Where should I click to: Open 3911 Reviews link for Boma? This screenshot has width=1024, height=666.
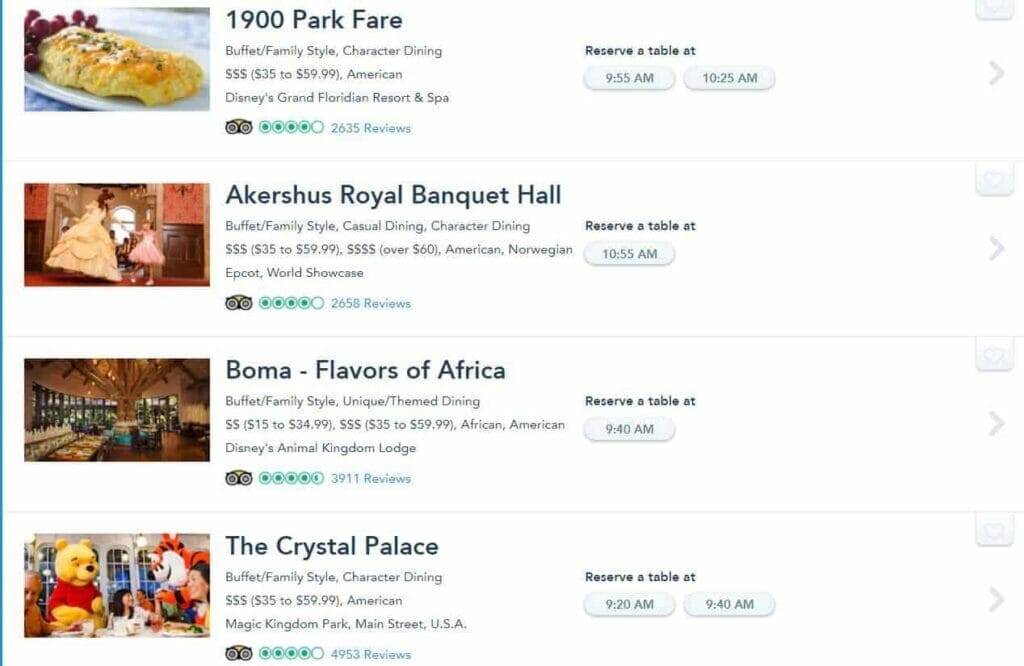pos(370,479)
